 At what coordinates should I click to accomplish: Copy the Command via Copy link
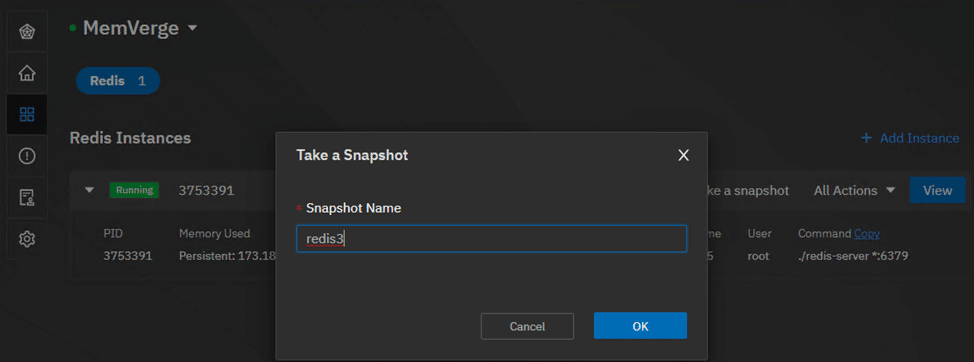tap(867, 233)
